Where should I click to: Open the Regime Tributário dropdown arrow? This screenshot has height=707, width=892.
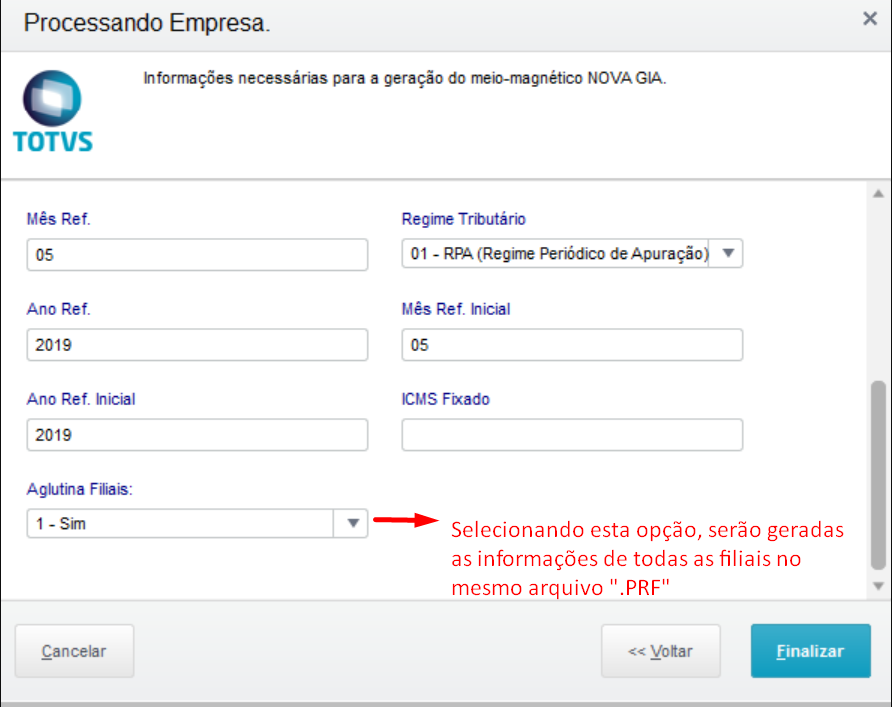tap(728, 254)
